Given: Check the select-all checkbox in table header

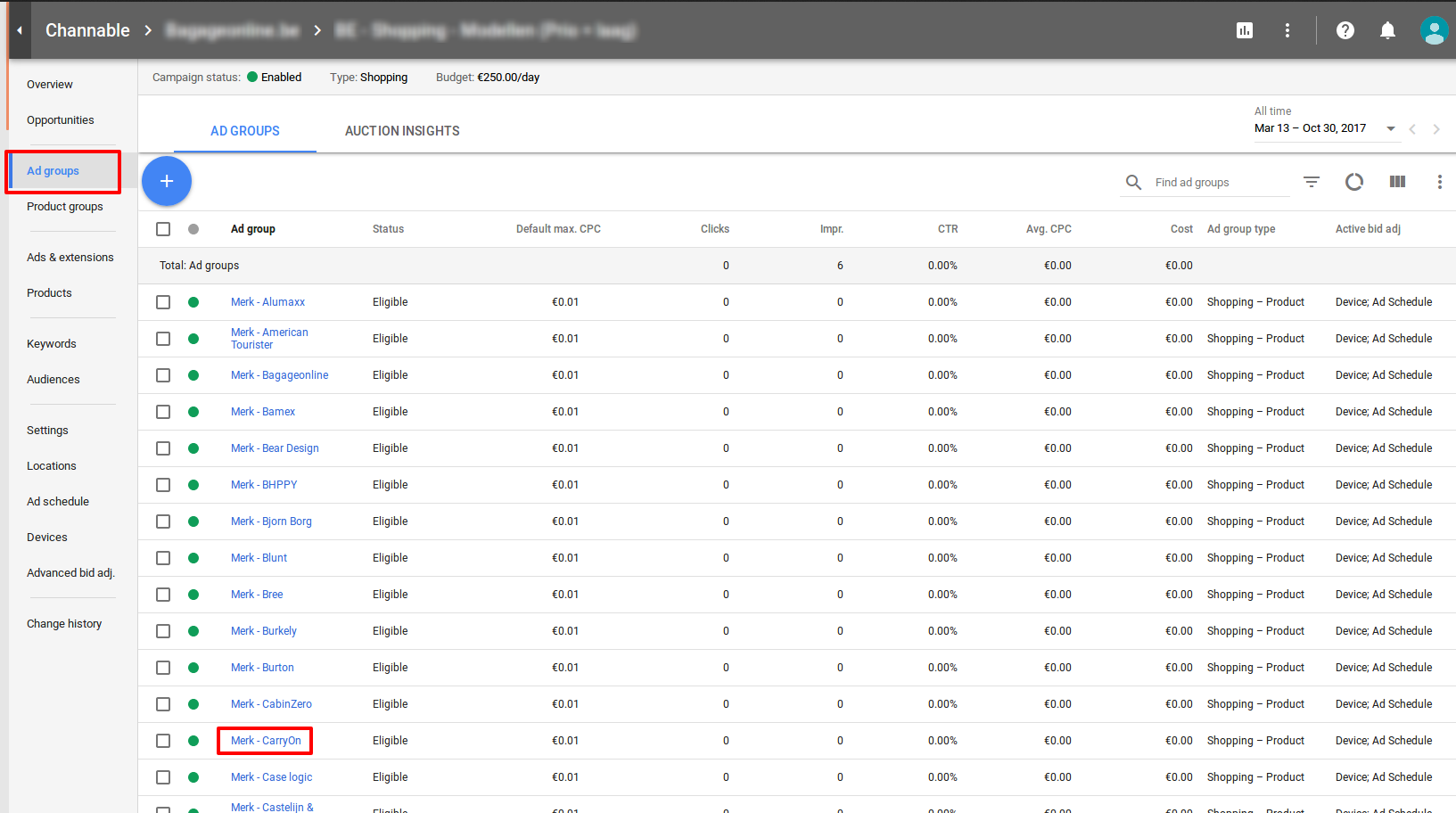Looking at the screenshot, I should (x=163, y=229).
